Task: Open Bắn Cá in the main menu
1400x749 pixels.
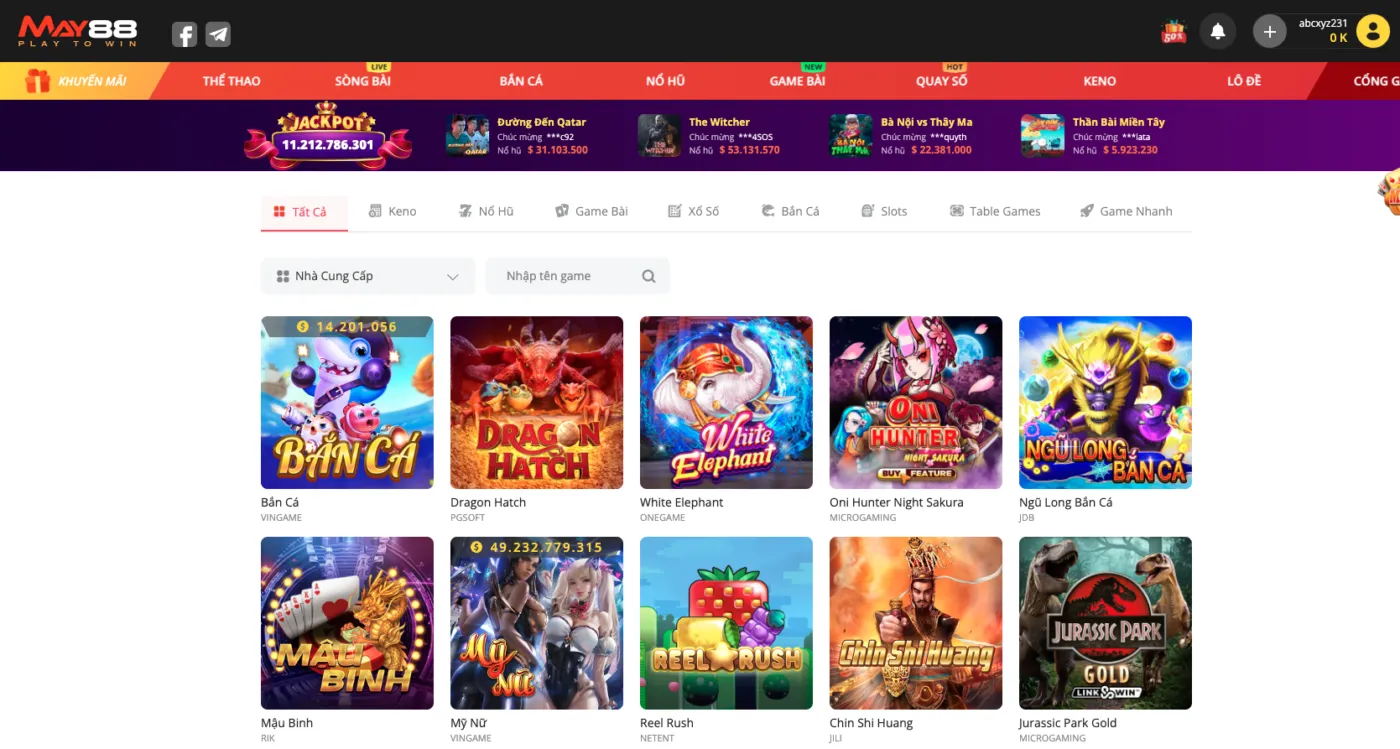Action: (x=521, y=81)
